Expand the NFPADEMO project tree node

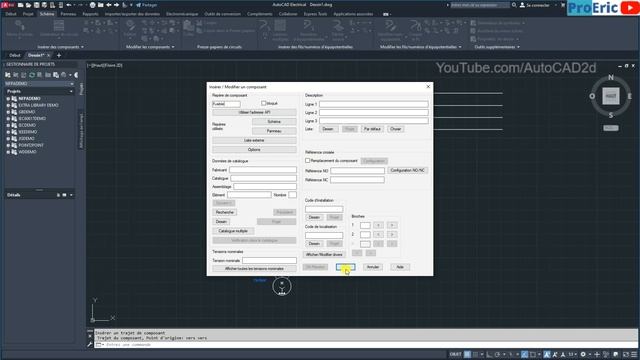8,98
